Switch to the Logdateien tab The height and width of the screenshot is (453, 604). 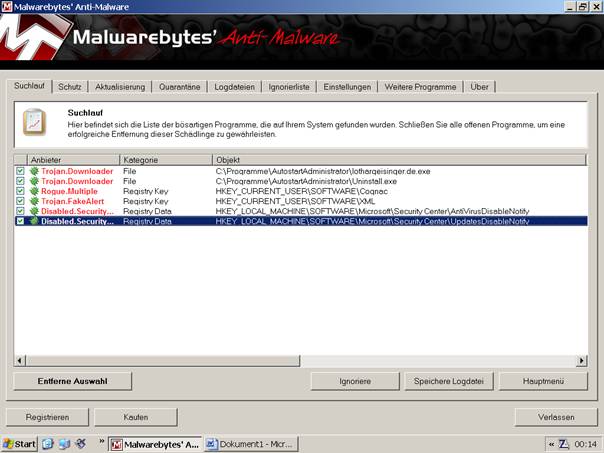click(235, 87)
